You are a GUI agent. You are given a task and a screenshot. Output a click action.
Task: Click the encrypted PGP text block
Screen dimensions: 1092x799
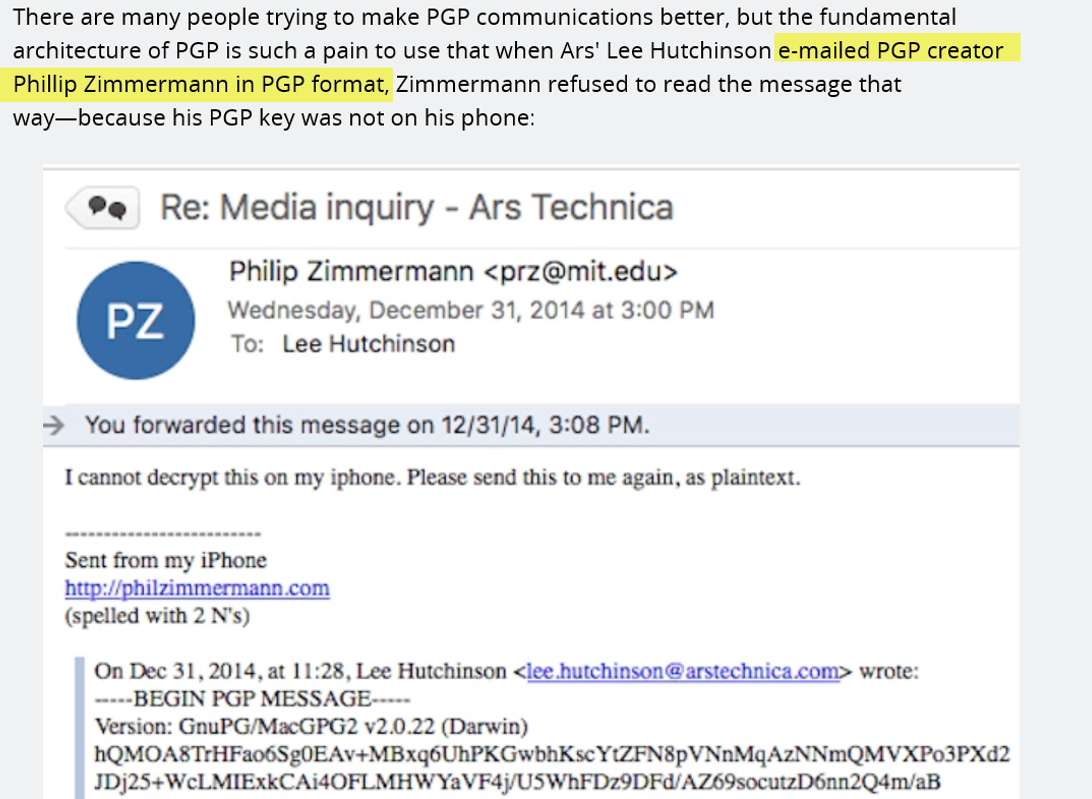[x=552, y=768]
